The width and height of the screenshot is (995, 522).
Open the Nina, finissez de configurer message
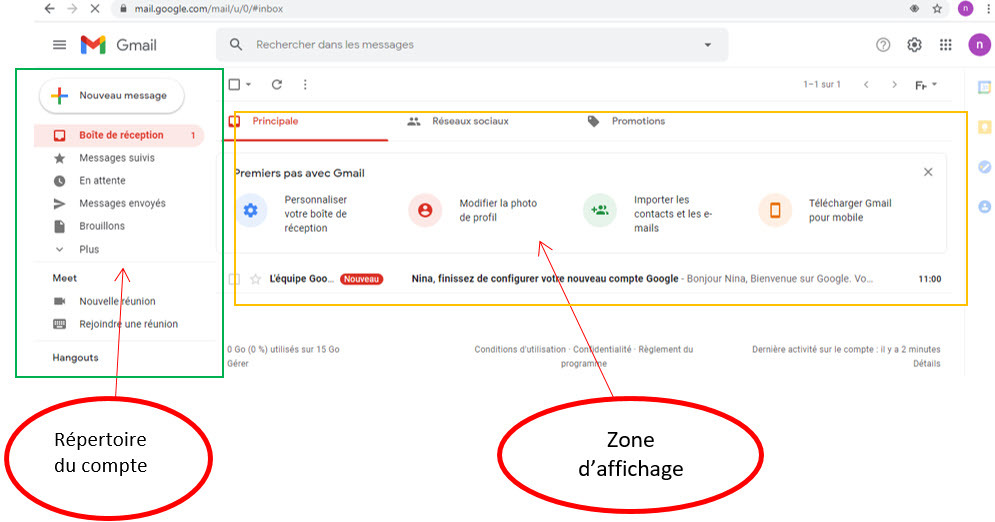tap(544, 278)
